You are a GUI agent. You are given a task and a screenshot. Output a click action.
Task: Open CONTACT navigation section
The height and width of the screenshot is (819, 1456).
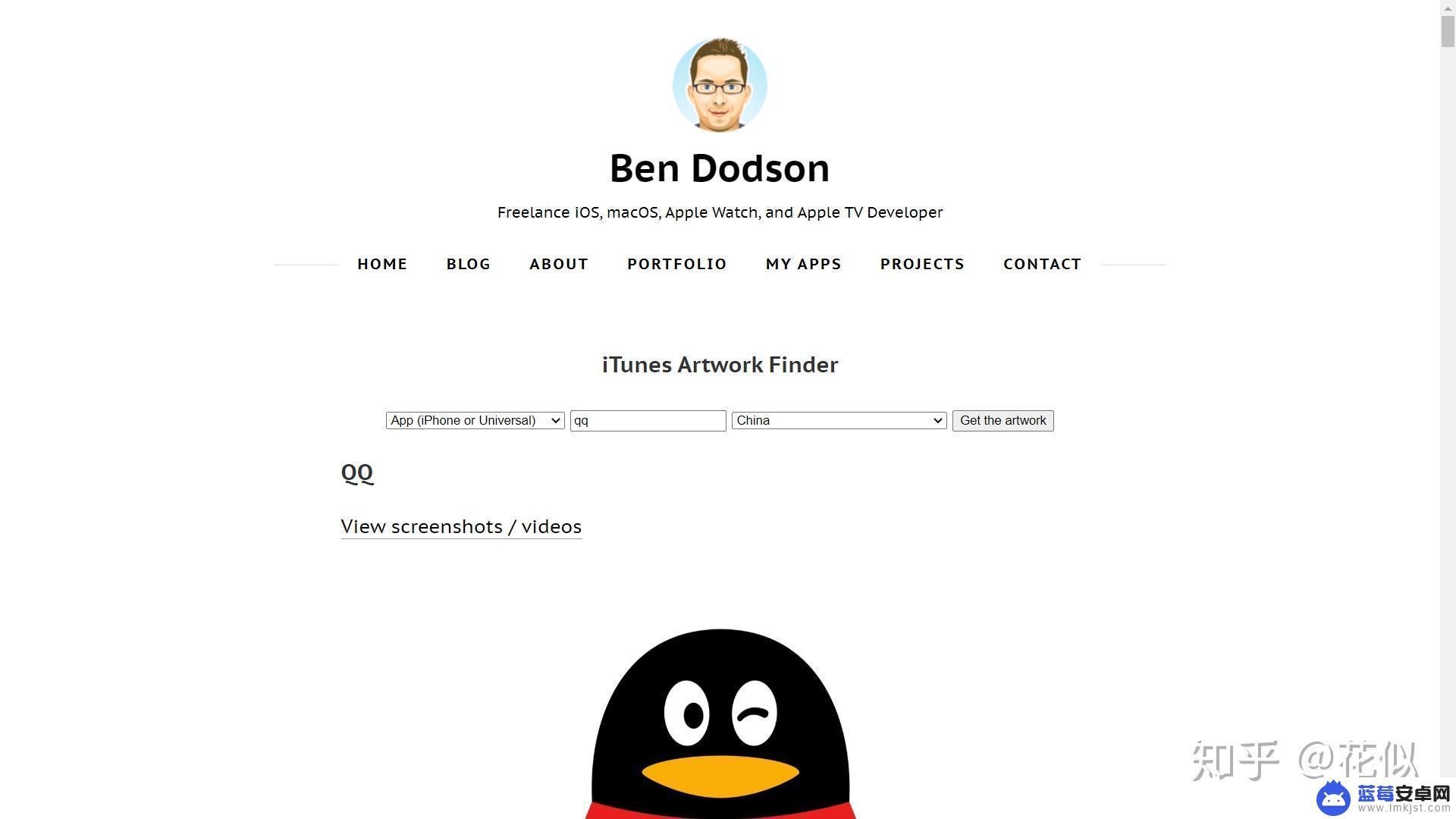click(1043, 263)
